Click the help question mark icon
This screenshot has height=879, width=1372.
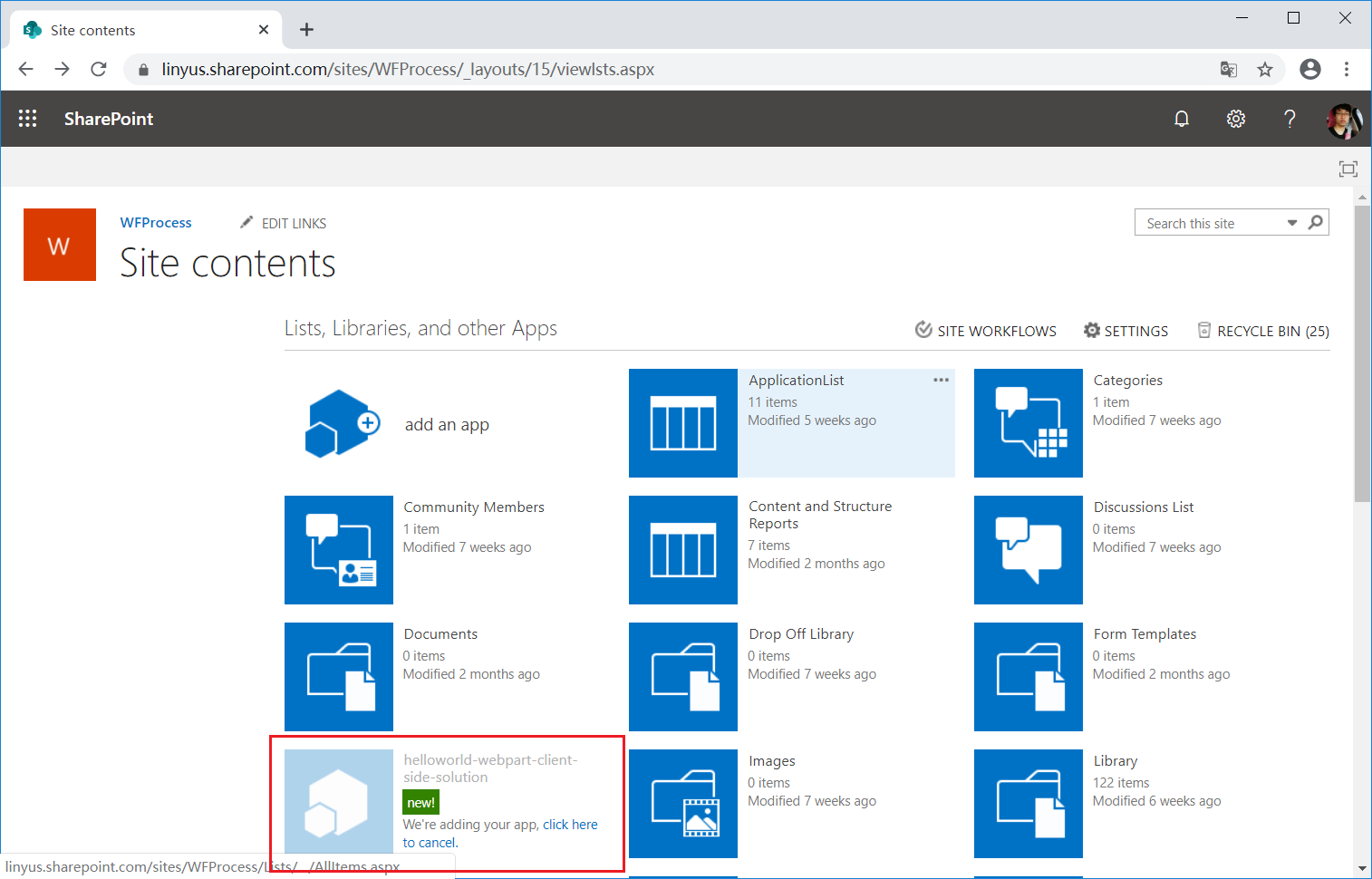pos(1290,119)
